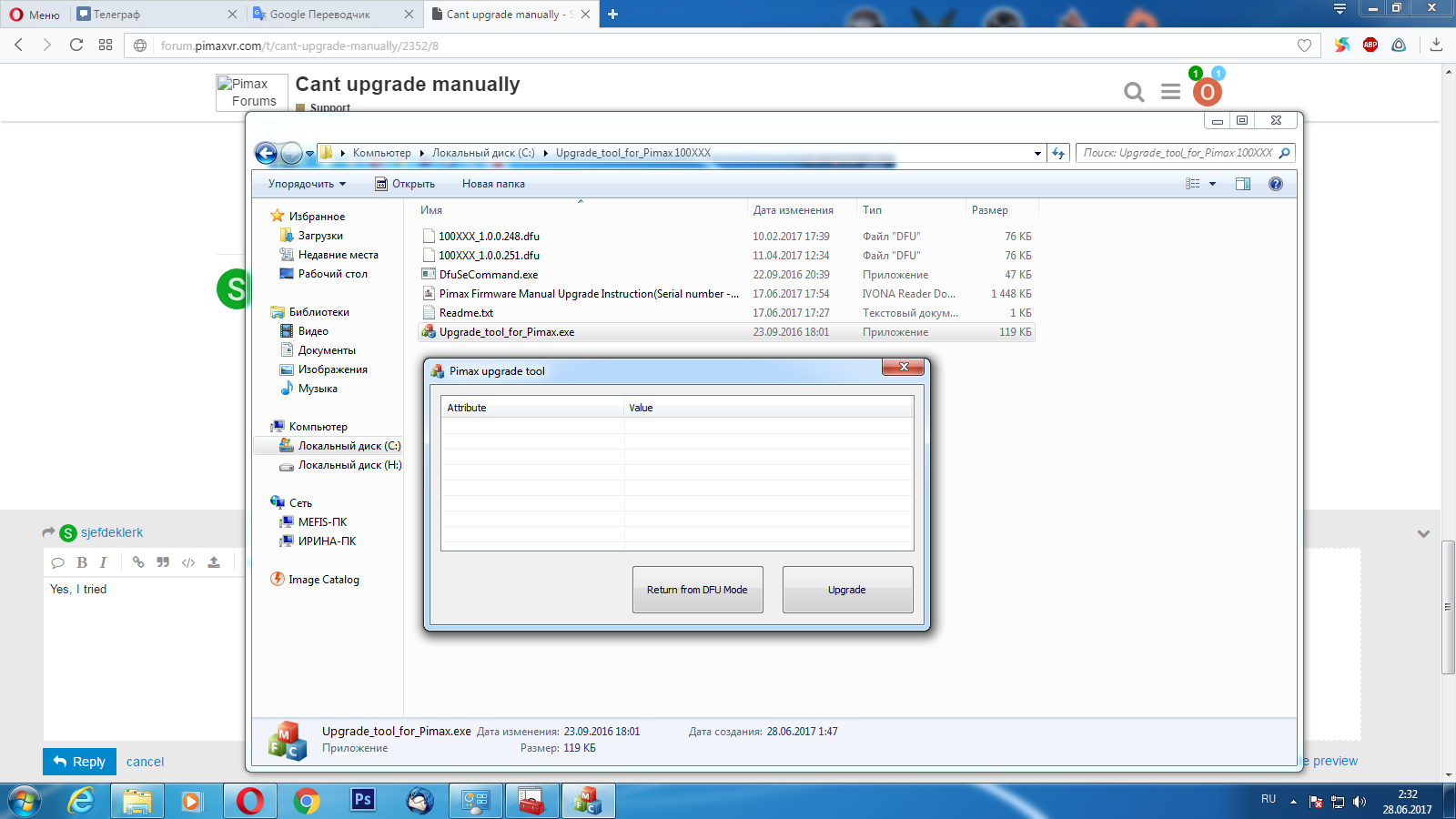Open new browser tab

pyautogui.click(x=612, y=14)
